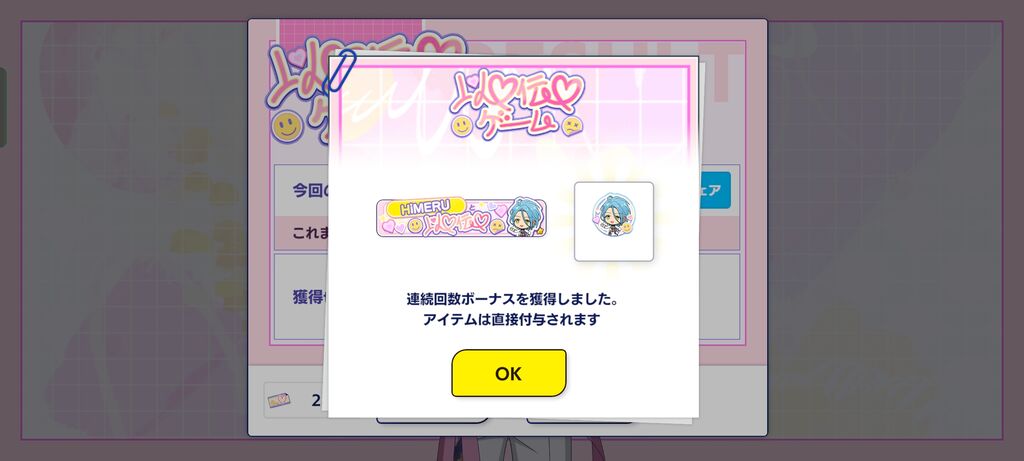The image size is (1024, 461).
Task: Tap the right button hidden under dialog
Action: [580, 421]
